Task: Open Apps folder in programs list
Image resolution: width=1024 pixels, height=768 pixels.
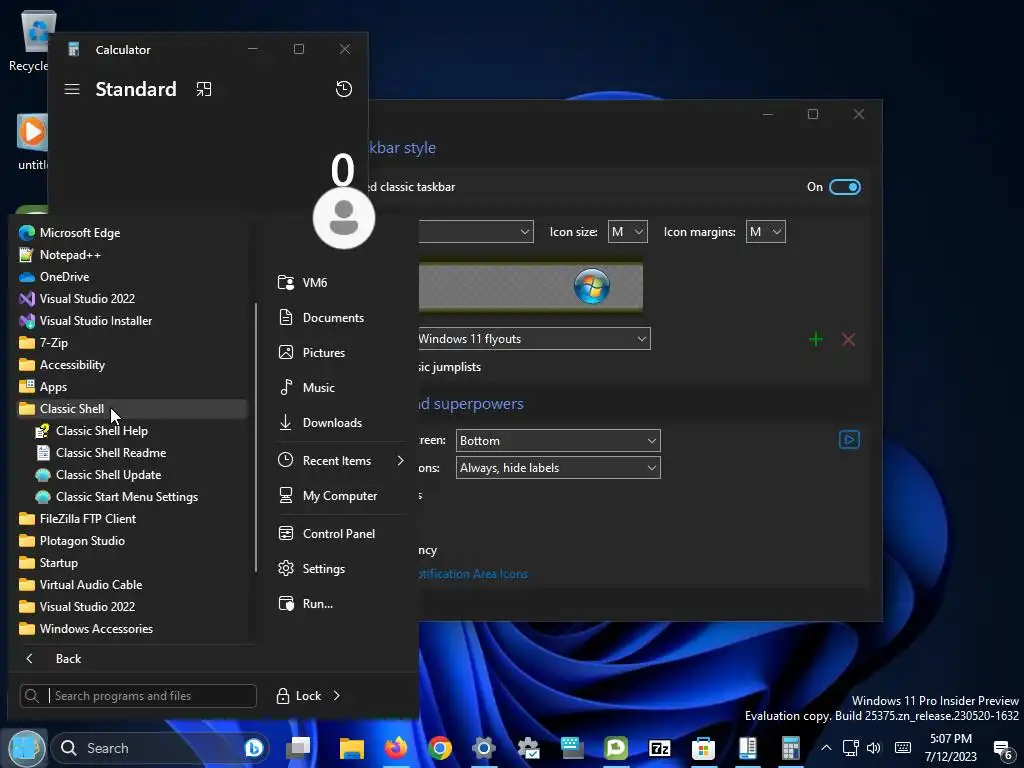Action: point(44,387)
